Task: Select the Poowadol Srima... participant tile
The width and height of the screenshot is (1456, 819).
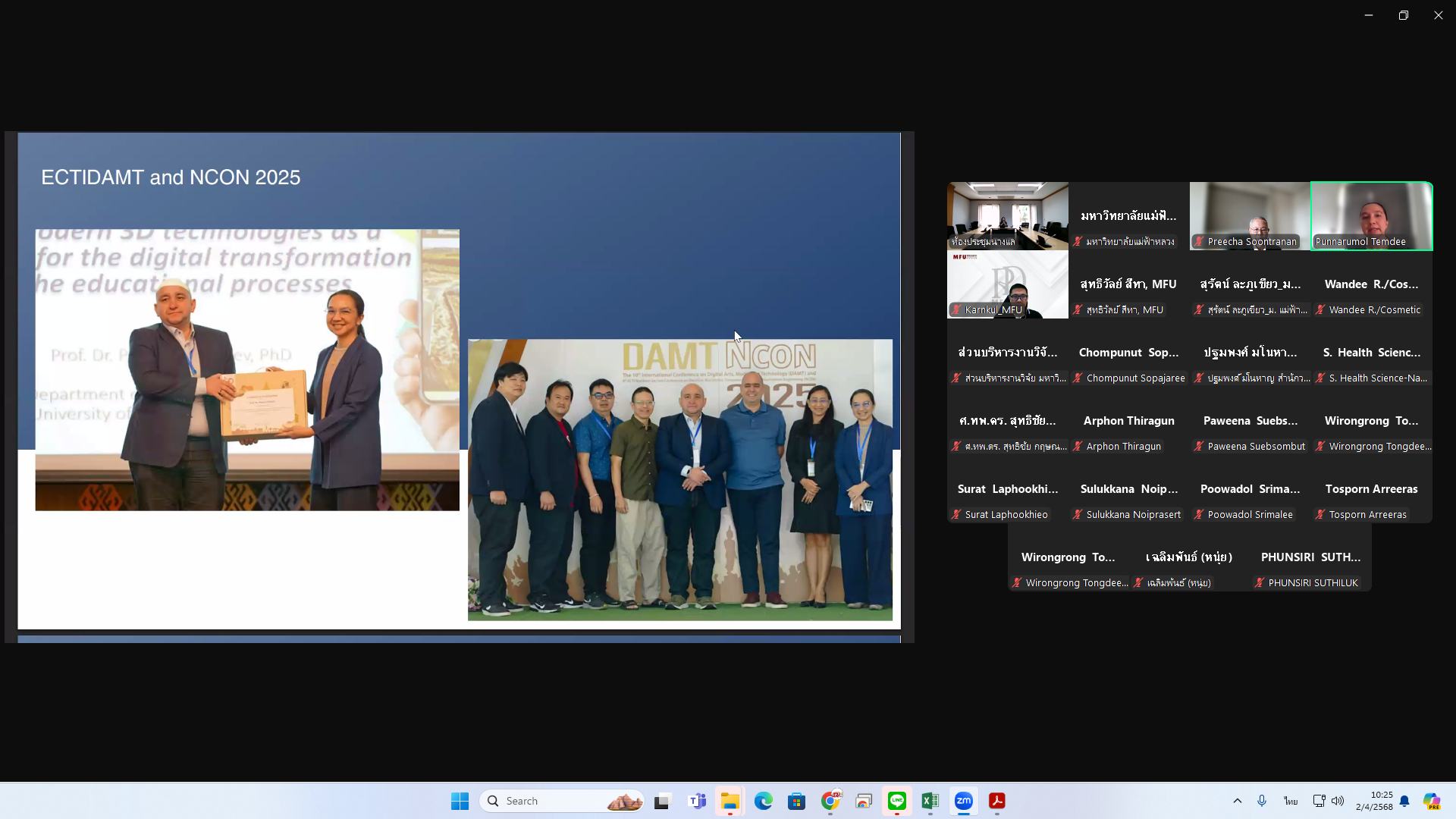Action: point(1250,489)
